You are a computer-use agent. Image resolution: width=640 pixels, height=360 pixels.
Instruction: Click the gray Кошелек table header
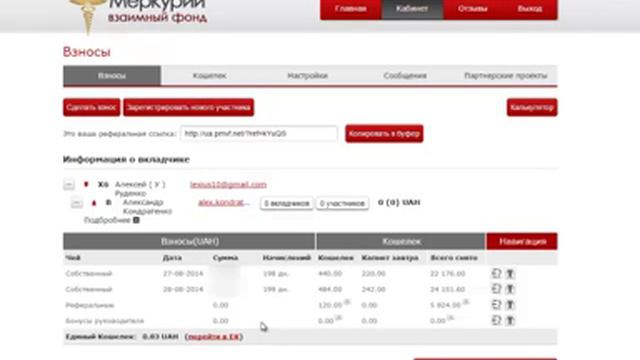point(401,241)
